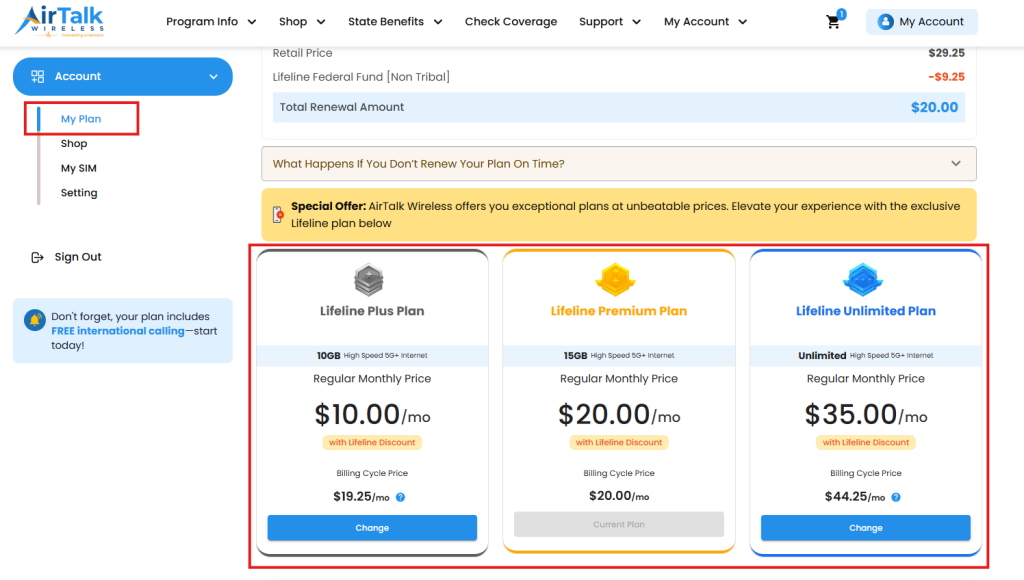The width and height of the screenshot is (1024, 580).
Task: Open Setting in the sidebar
Action: [x=79, y=193]
